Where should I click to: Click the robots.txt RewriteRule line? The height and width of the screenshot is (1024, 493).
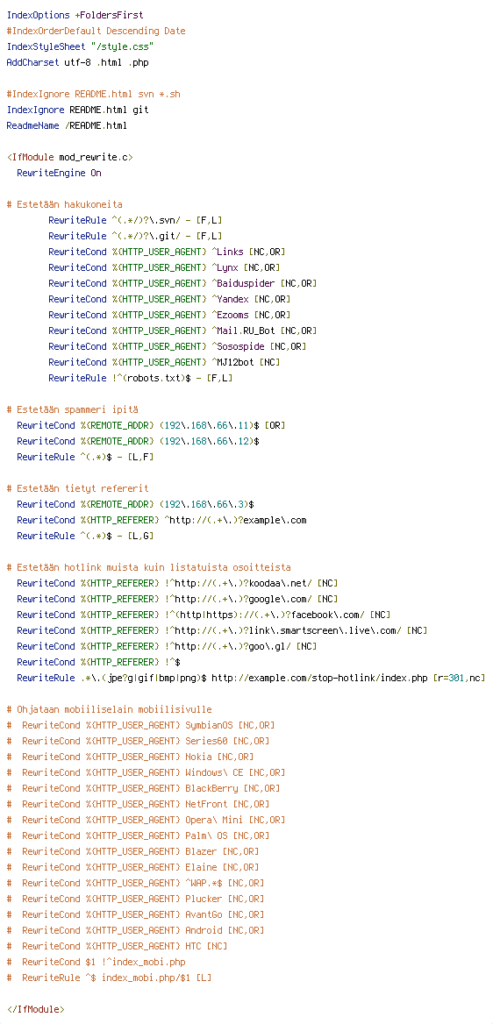point(140,378)
